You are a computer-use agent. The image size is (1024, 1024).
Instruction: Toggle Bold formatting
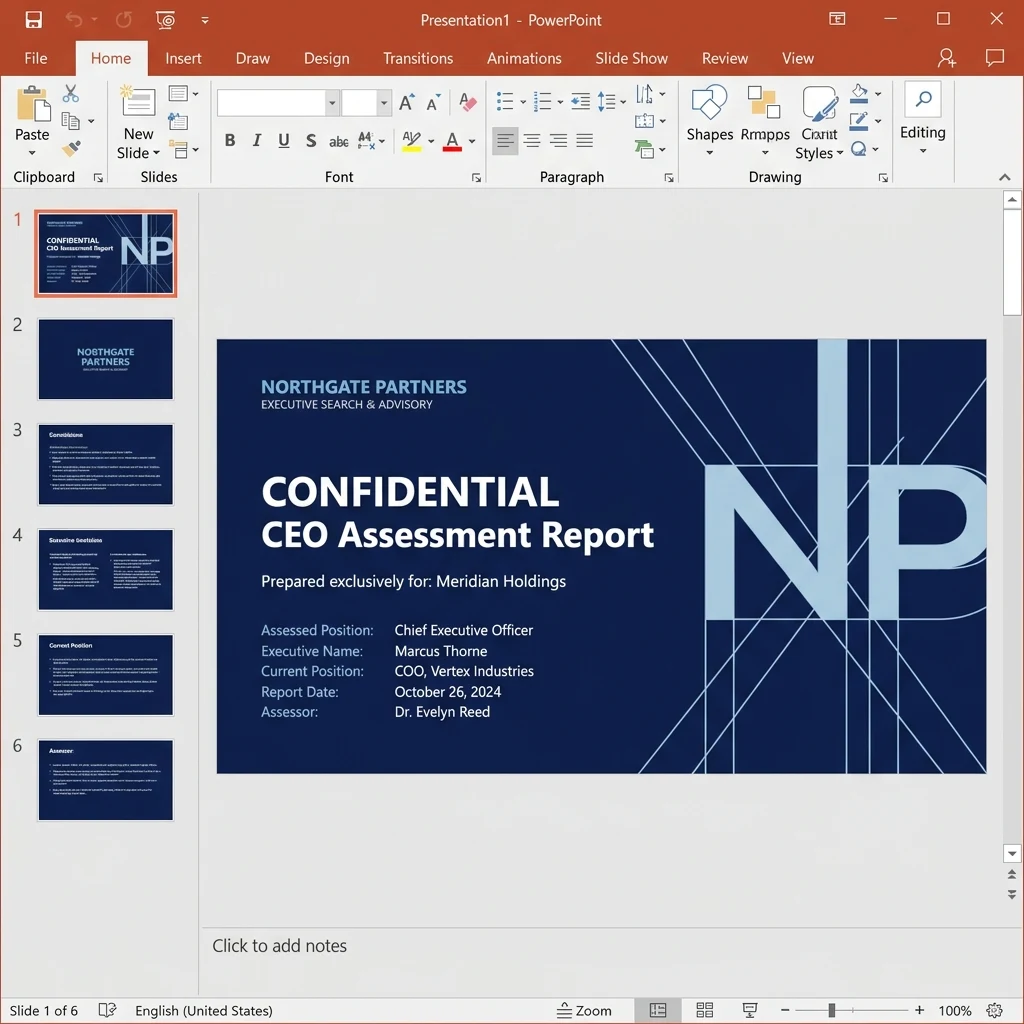point(230,140)
